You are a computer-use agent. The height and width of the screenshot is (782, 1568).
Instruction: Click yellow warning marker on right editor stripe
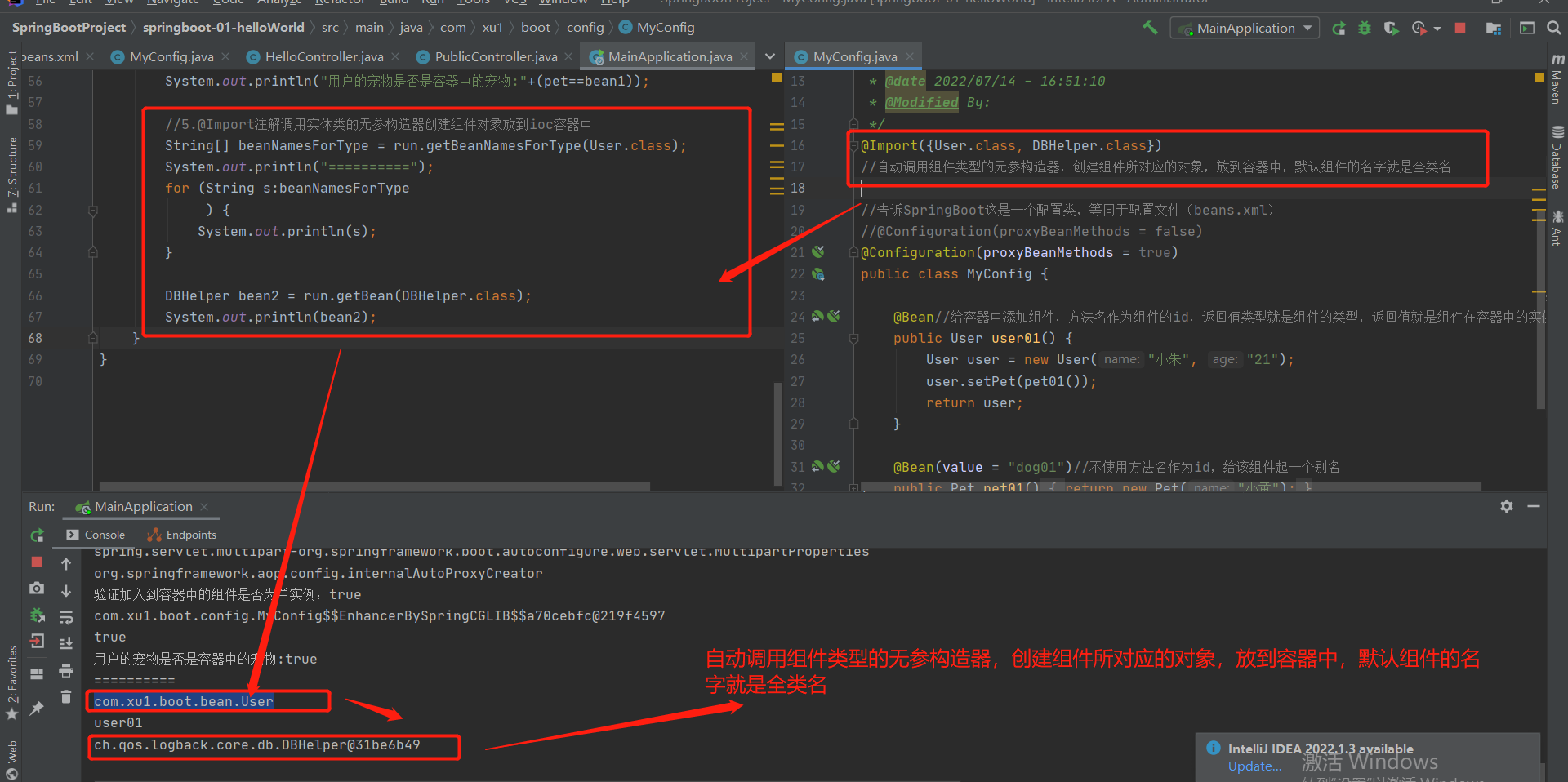pos(1539,78)
